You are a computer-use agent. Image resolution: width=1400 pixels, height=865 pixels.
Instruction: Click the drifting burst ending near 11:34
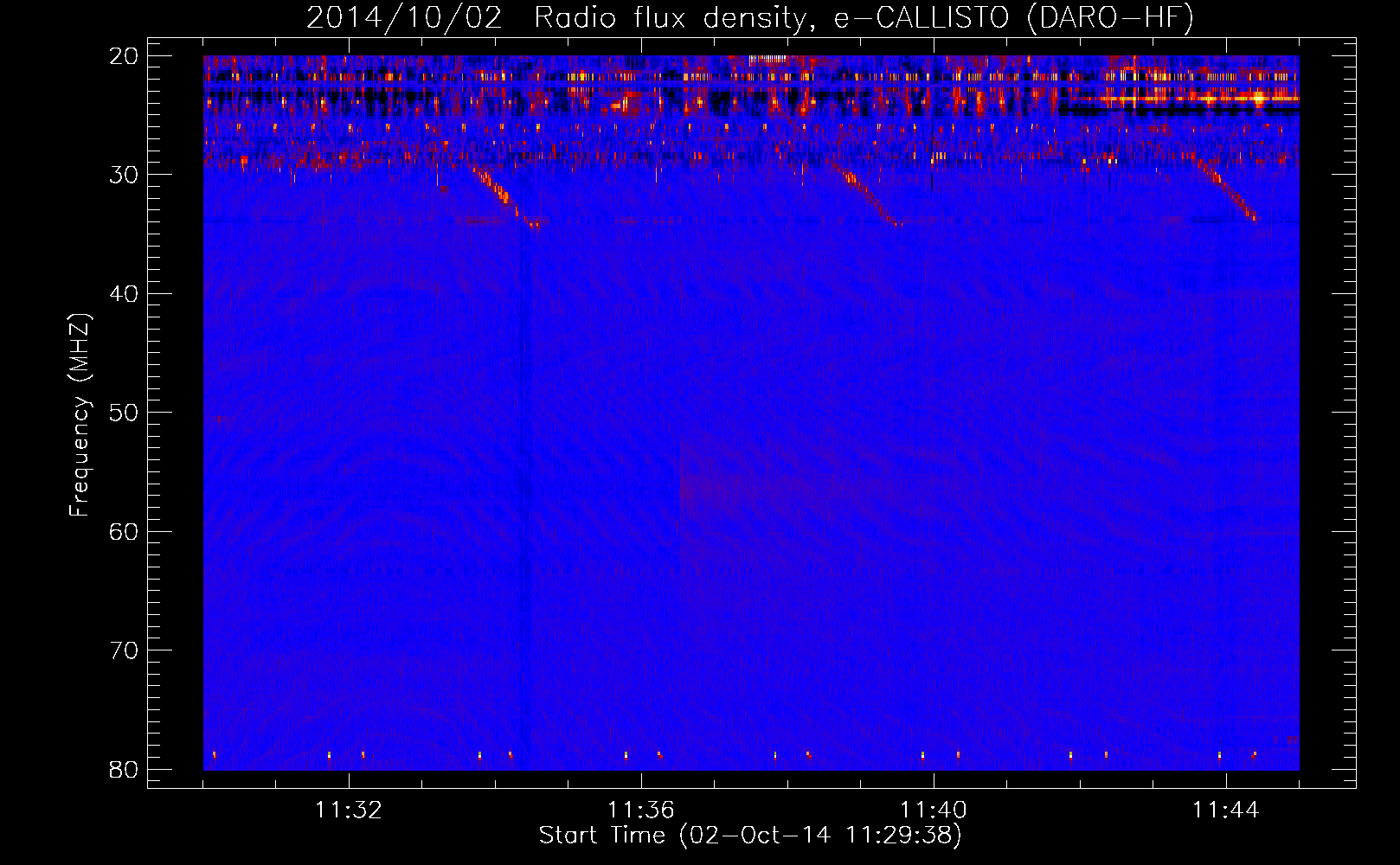click(504, 195)
